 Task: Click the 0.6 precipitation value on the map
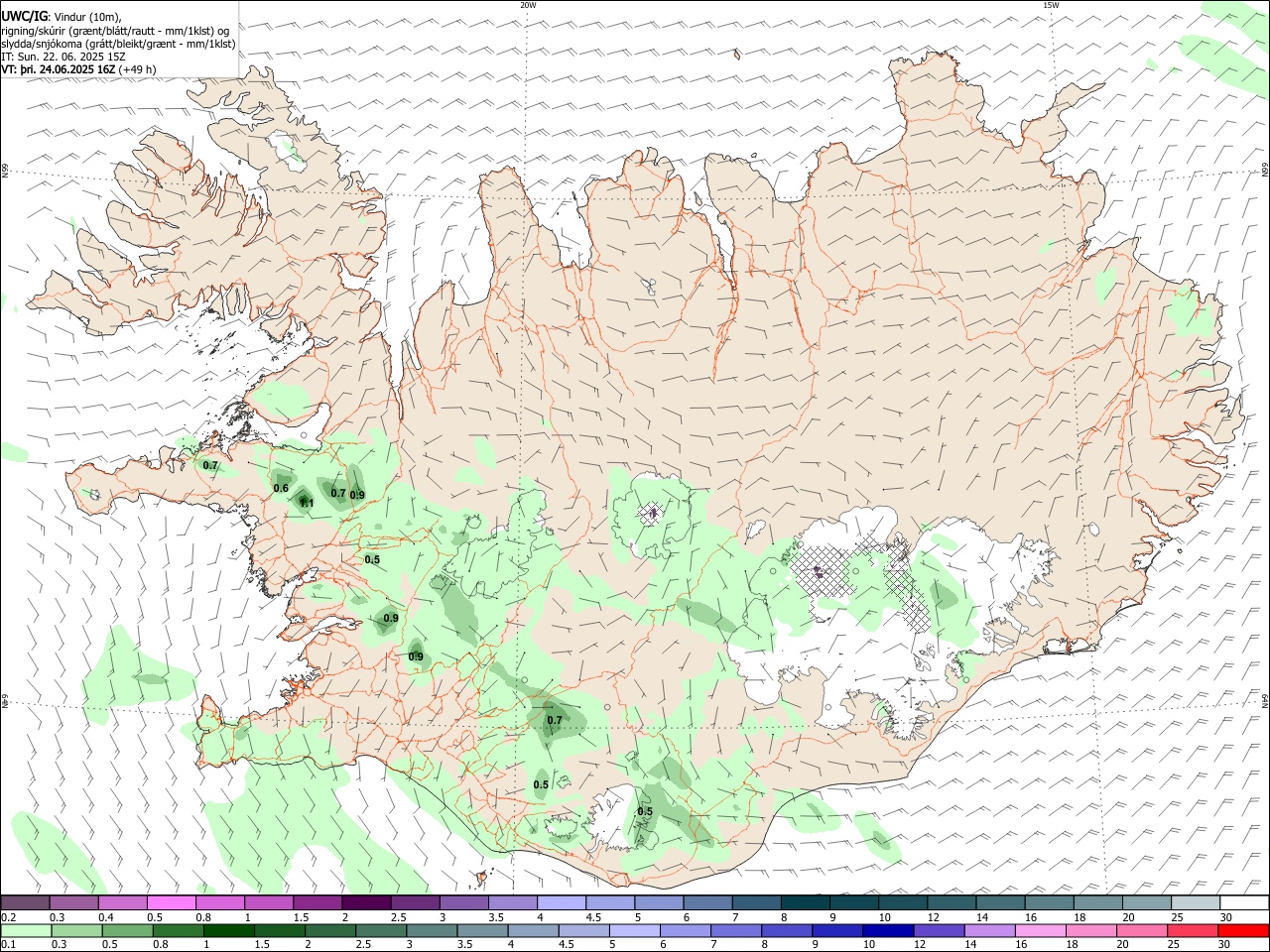(281, 488)
